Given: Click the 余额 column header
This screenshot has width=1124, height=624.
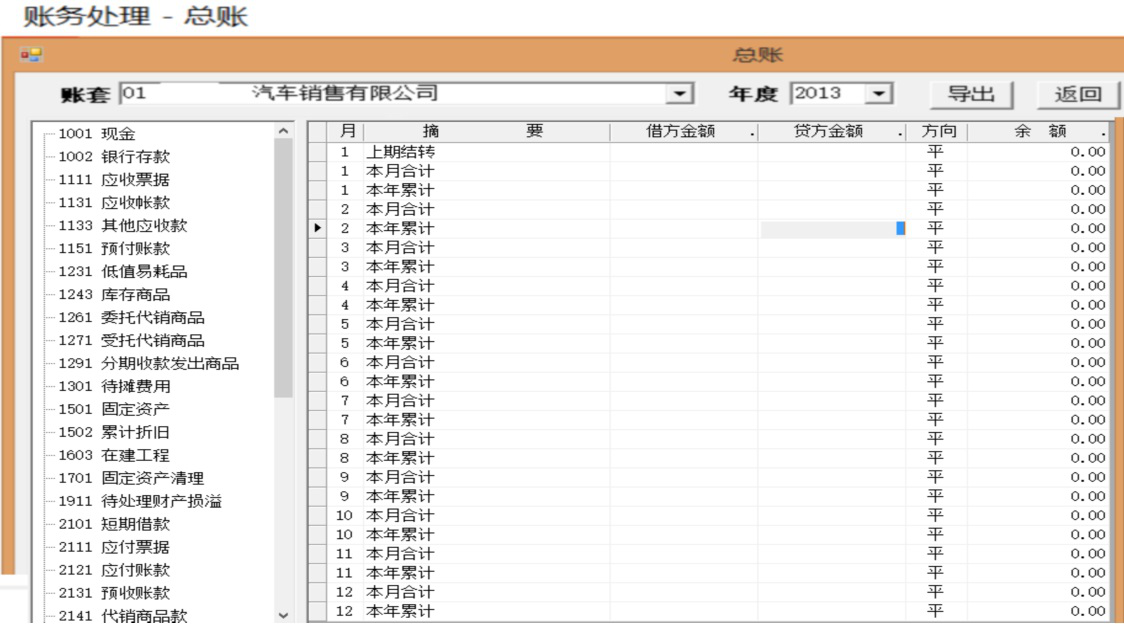Looking at the screenshot, I should pos(1040,131).
